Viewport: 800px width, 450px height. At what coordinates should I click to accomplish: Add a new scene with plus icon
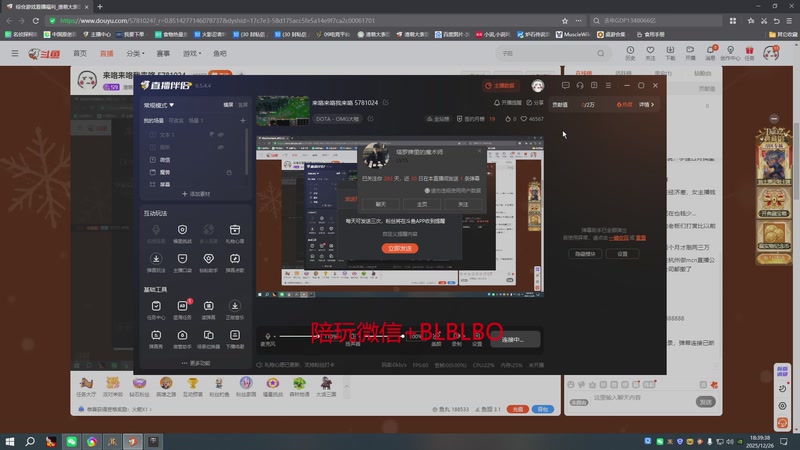coord(243,120)
